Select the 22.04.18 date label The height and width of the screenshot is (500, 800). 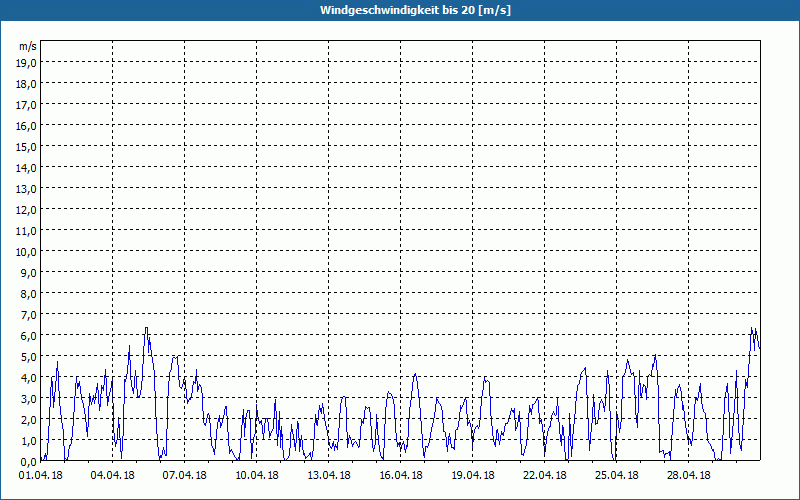544,475
